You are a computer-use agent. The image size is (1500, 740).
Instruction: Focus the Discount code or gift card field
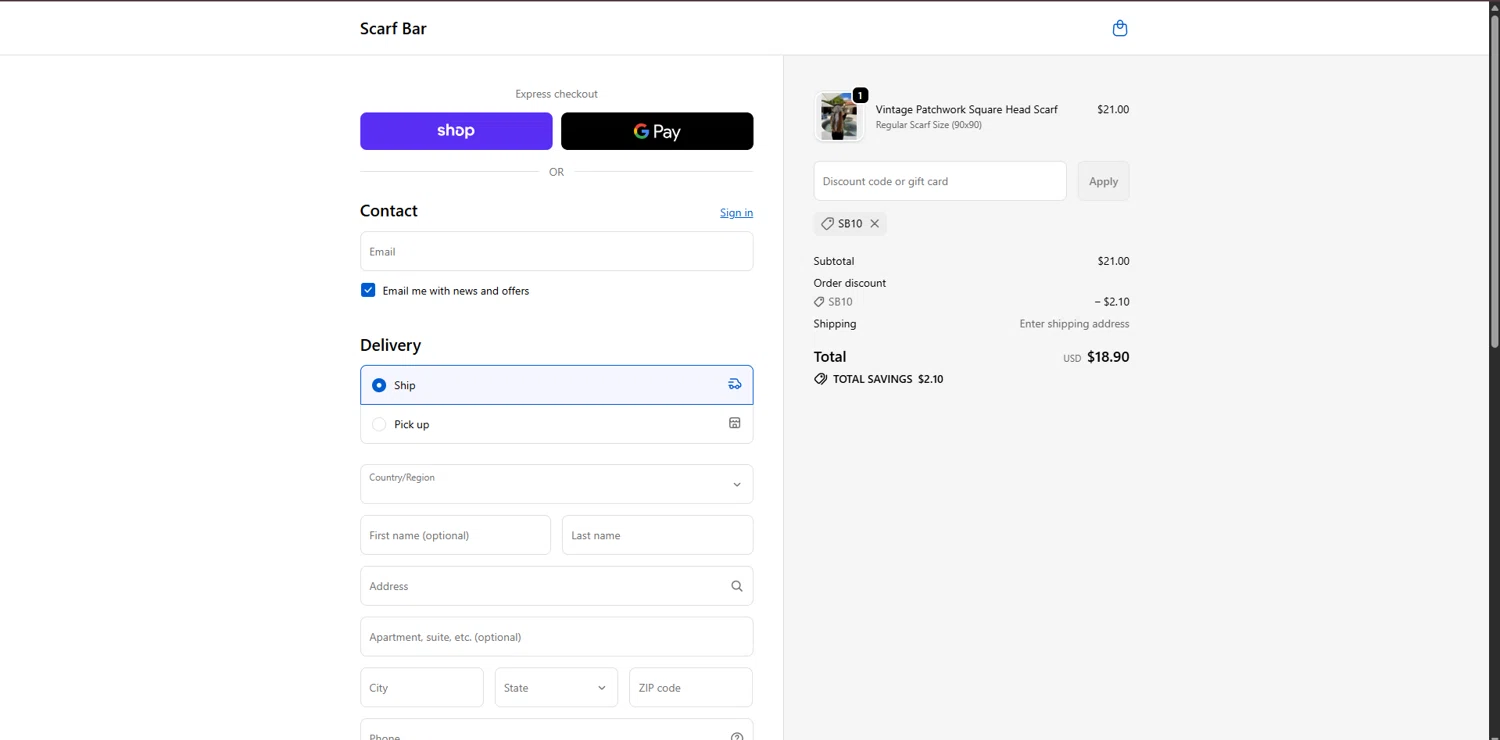click(x=940, y=181)
